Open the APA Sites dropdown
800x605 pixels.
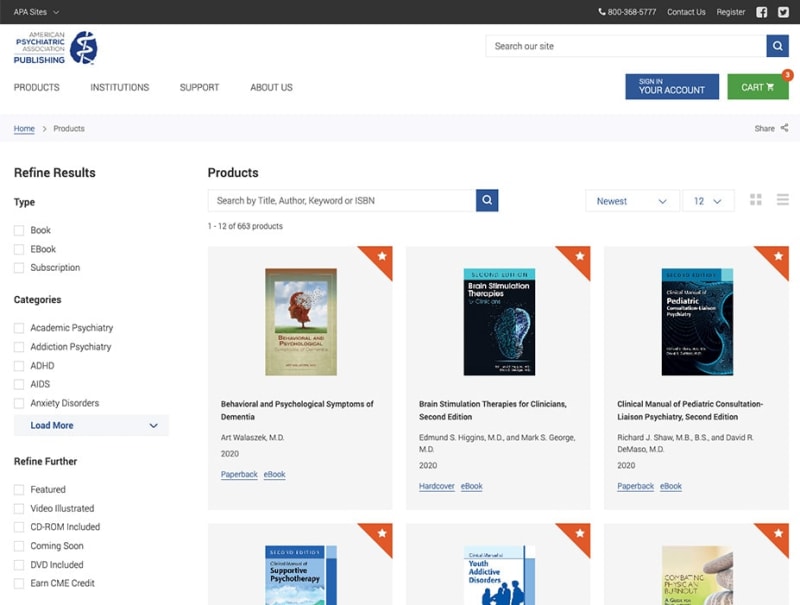tap(36, 12)
